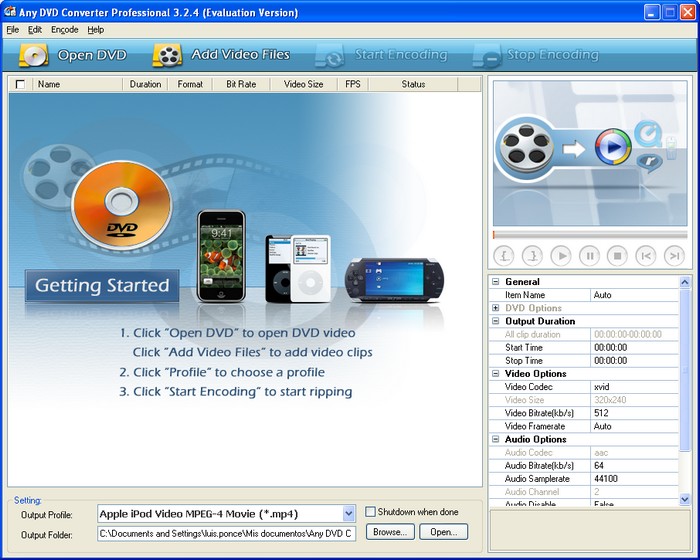Click the preview seek slider
The height and width of the screenshot is (560, 700).
click(590, 235)
